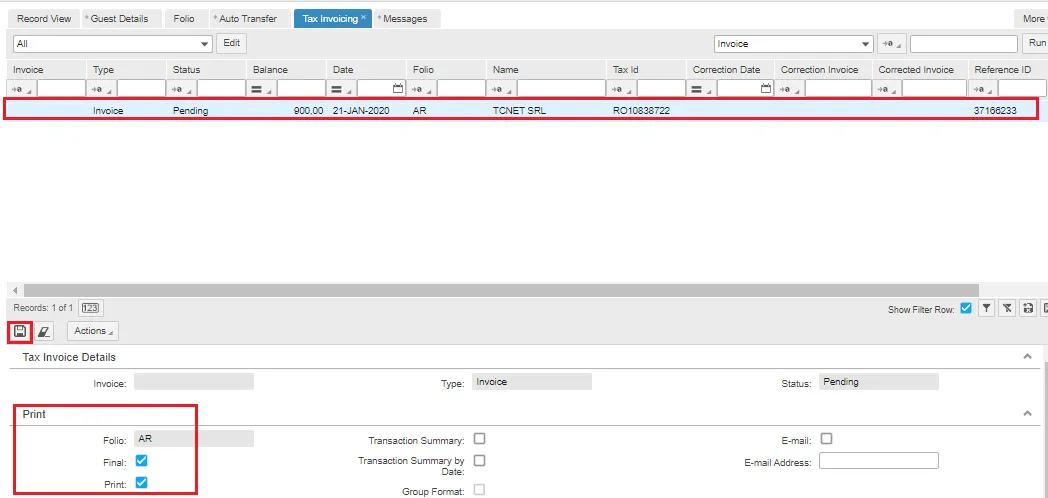Click the Edit button
Screen dimensions: 1048x498
click(231, 43)
